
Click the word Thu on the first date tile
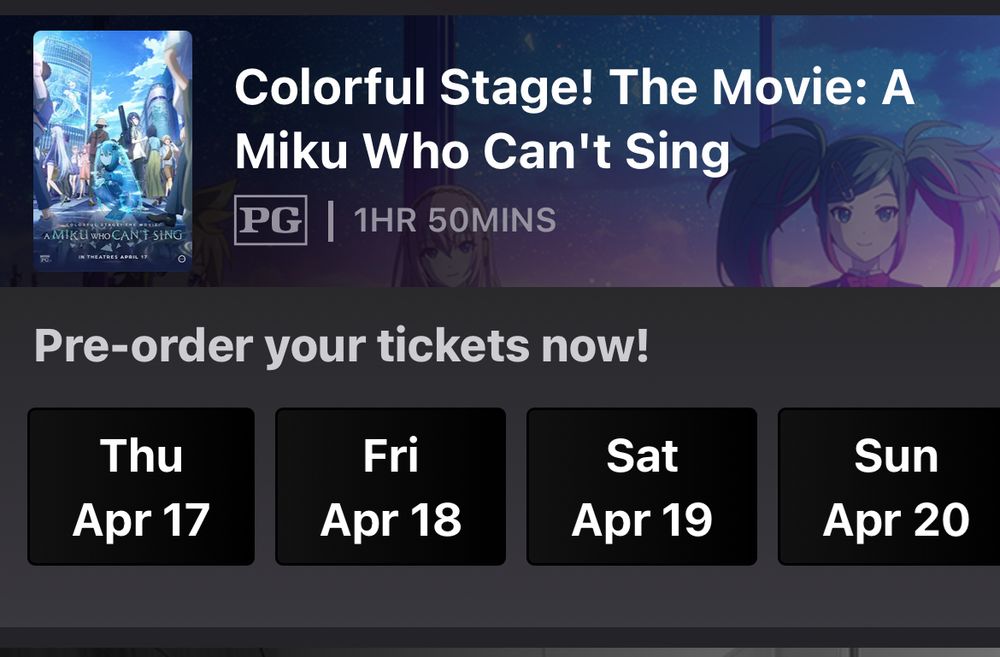click(x=141, y=456)
